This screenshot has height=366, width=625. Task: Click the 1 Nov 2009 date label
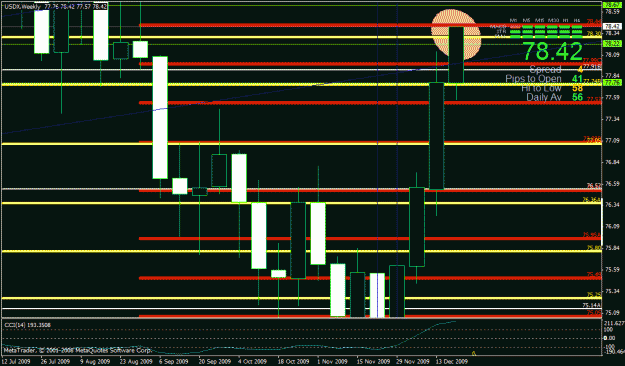click(x=331, y=362)
